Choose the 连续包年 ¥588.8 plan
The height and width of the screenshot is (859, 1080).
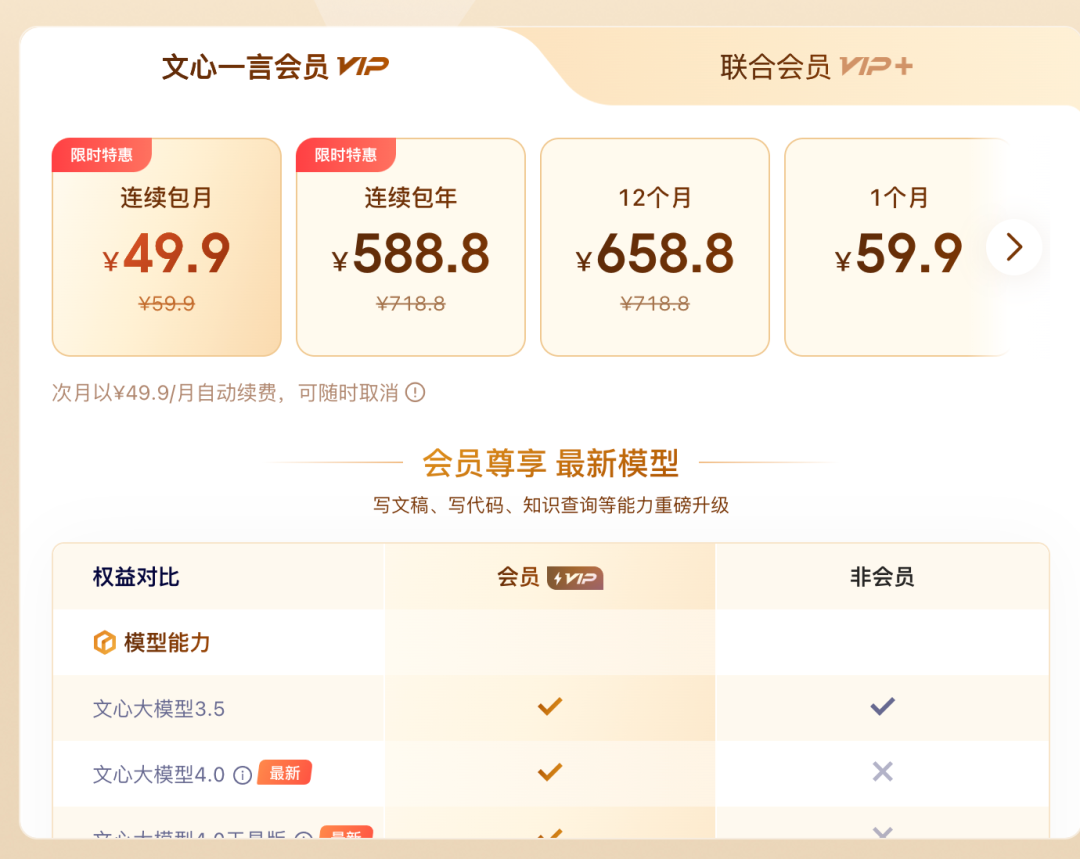410,248
